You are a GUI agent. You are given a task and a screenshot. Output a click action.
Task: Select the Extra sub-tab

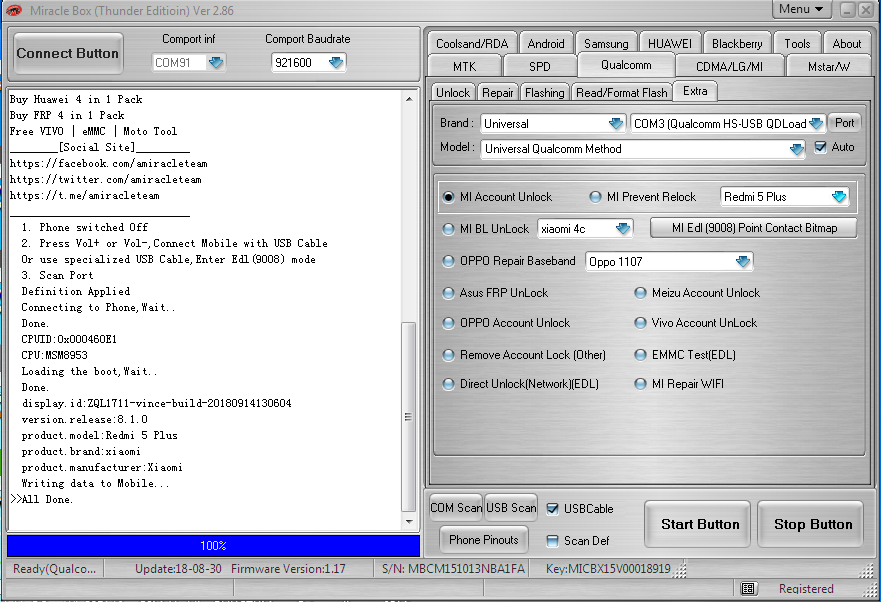tap(695, 91)
